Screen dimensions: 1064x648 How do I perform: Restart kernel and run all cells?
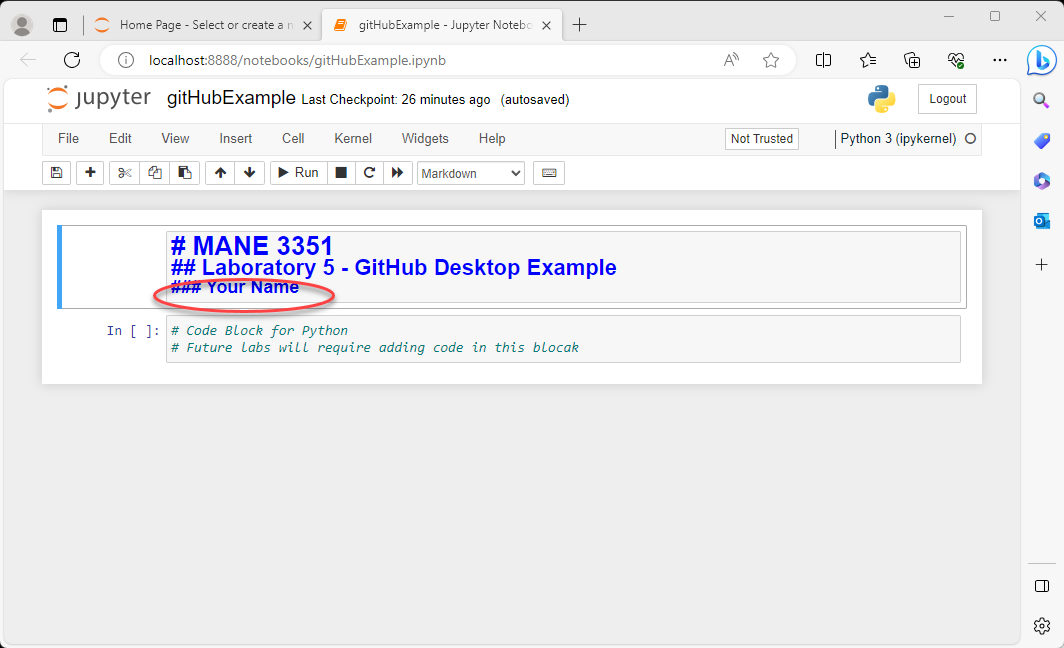click(x=398, y=173)
